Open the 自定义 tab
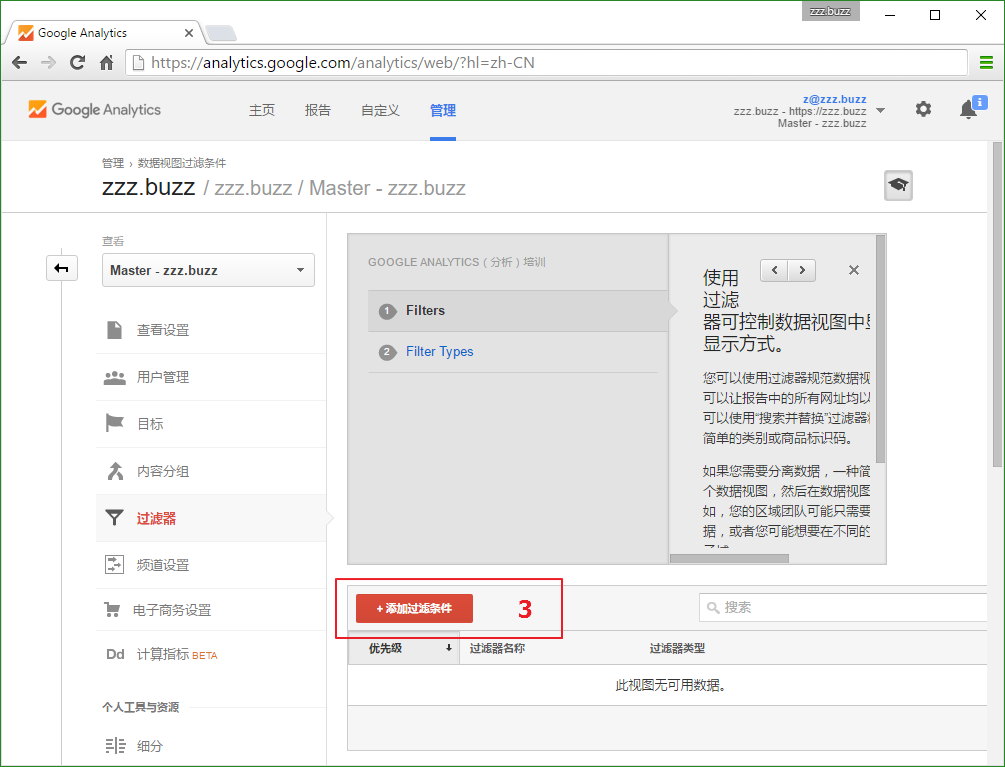The height and width of the screenshot is (767, 1005). pyautogui.click(x=380, y=110)
